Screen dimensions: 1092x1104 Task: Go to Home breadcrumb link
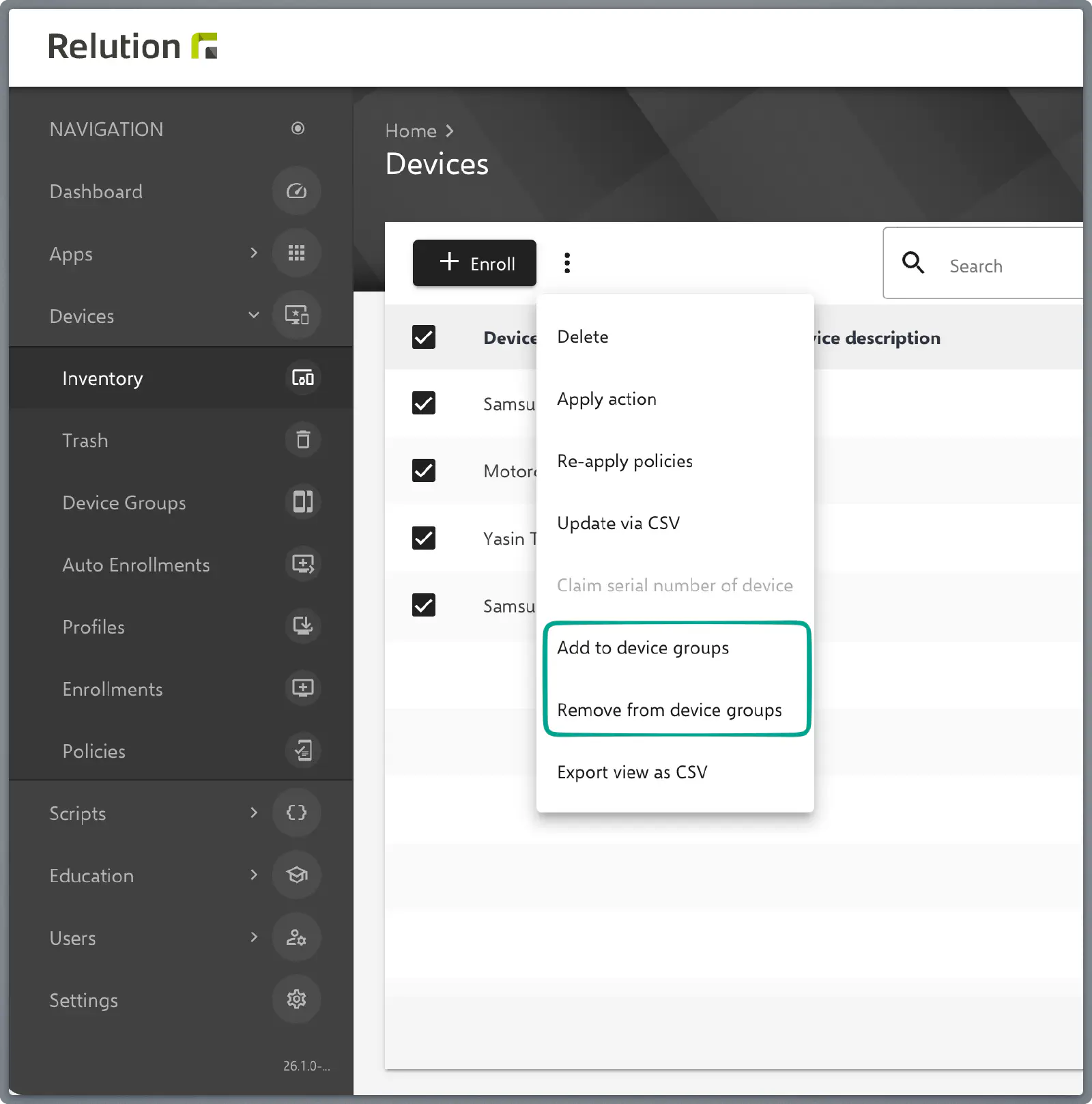click(411, 131)
